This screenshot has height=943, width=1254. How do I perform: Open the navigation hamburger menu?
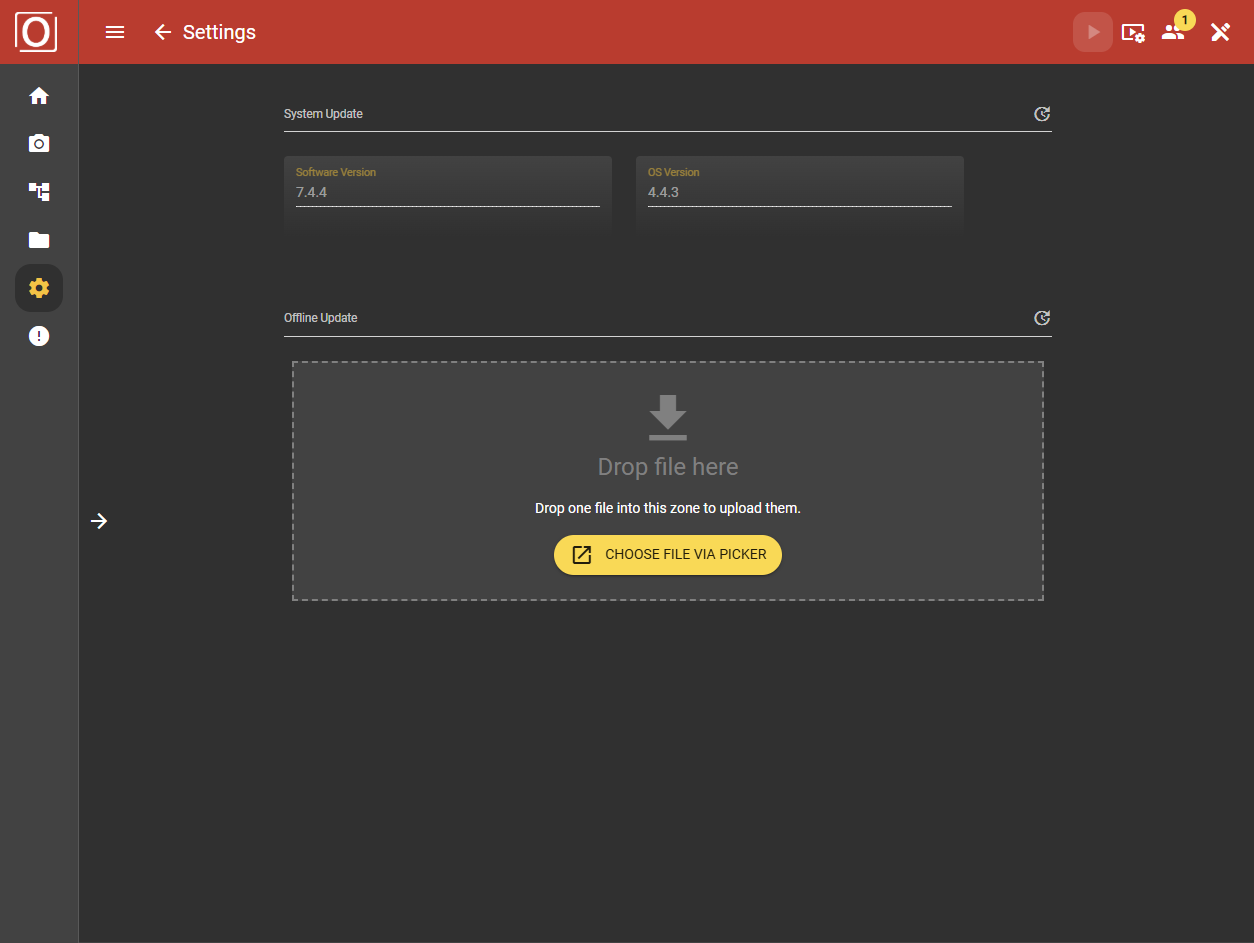[x=114, y=32]
